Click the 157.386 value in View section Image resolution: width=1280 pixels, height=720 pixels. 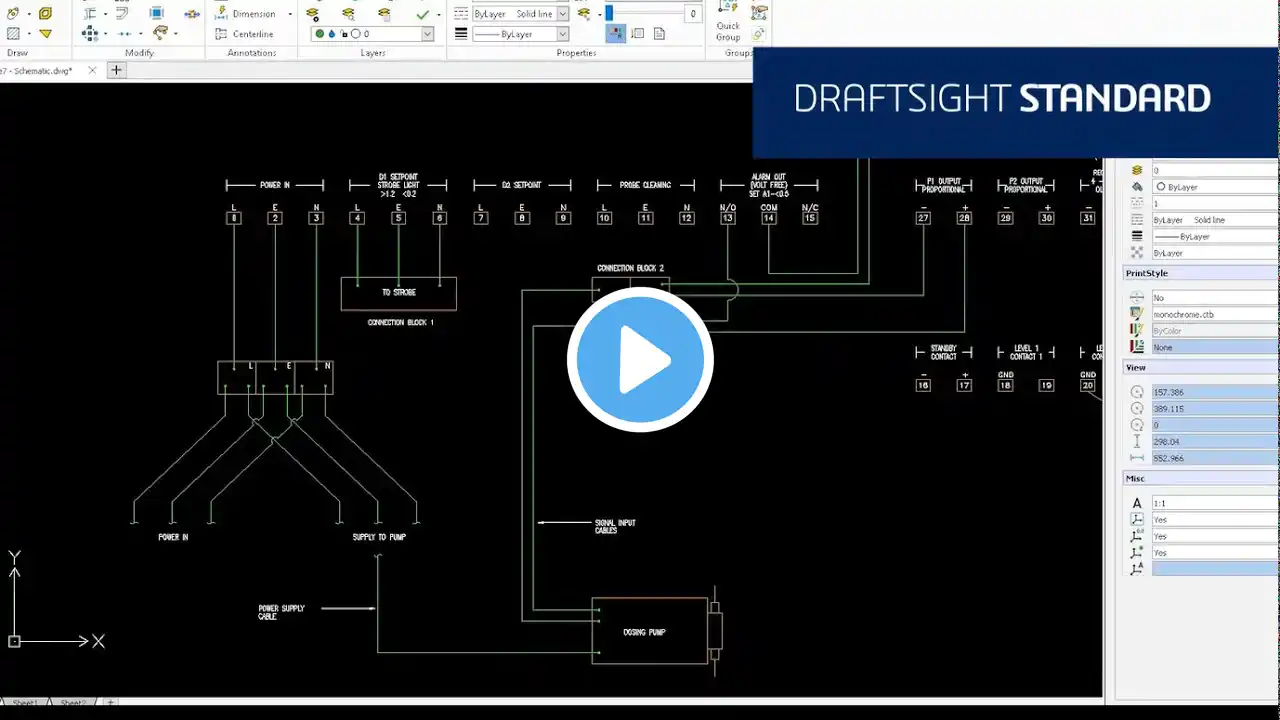point(1215,392)
